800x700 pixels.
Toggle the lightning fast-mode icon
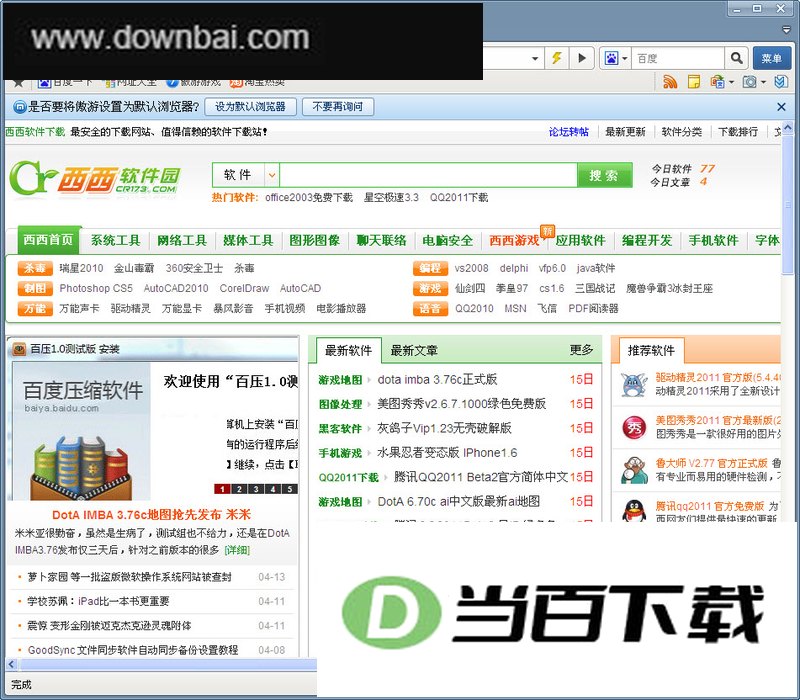click(557, 58)
